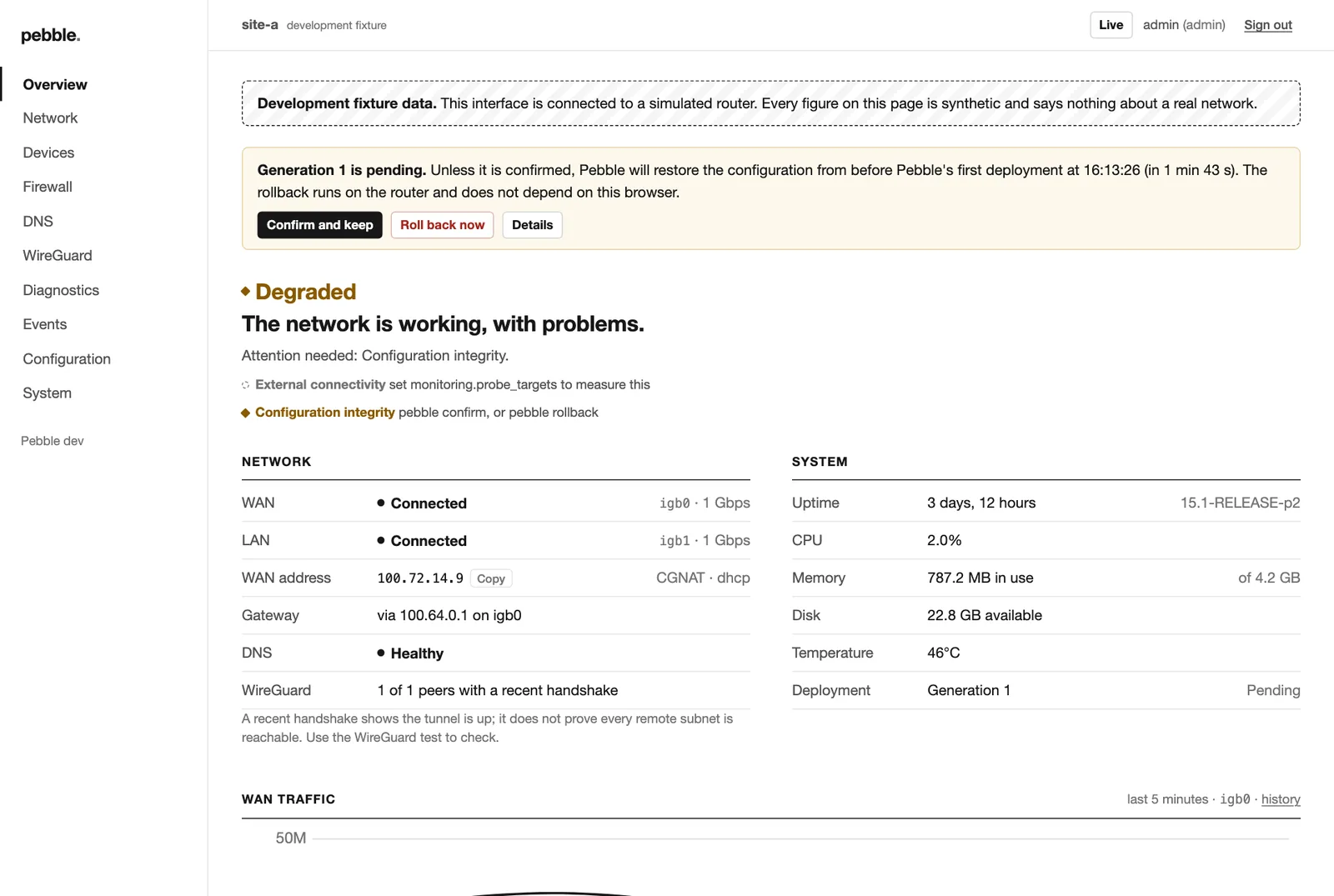The height and width of the screenshot is (896, 1334).
Task: Click the Deployment Generation 1 value
Action: click(x=969, y=690)
